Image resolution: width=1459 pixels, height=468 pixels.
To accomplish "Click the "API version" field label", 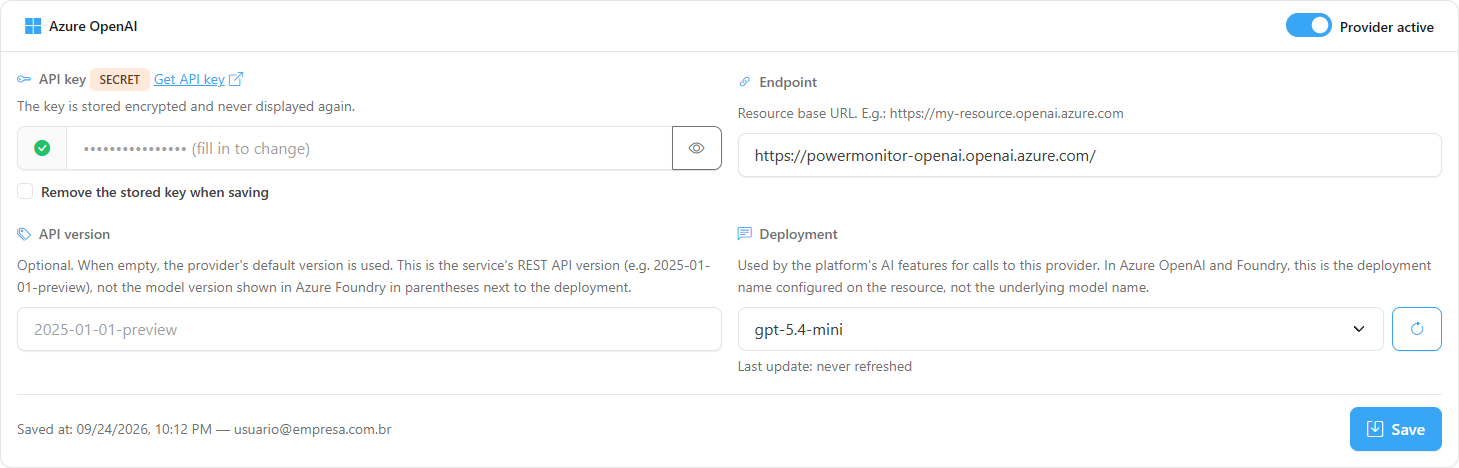I will (75, 234).
